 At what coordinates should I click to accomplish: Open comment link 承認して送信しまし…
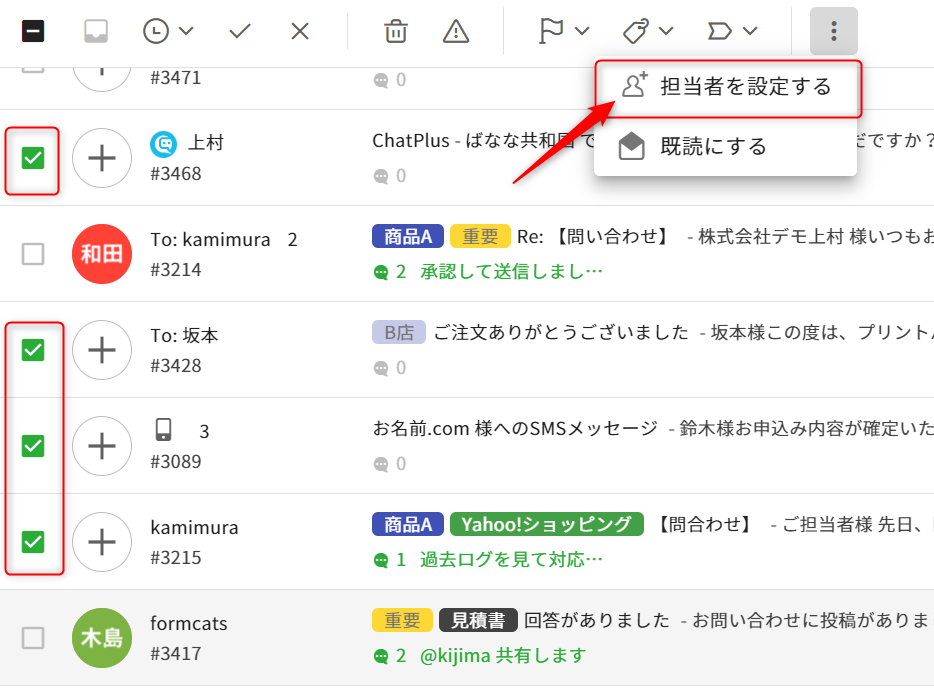click(x=511, y=271)
